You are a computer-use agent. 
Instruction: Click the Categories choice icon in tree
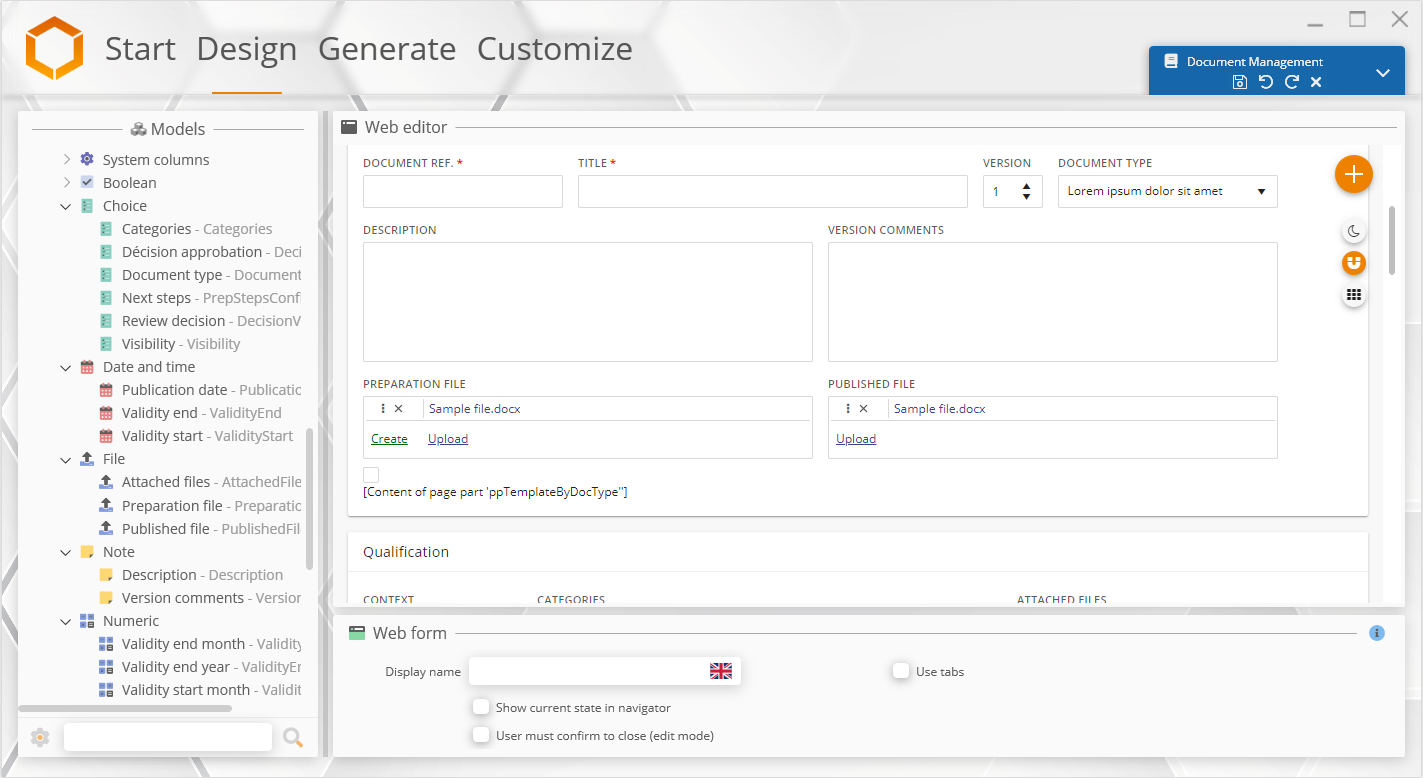click(107, 229)
